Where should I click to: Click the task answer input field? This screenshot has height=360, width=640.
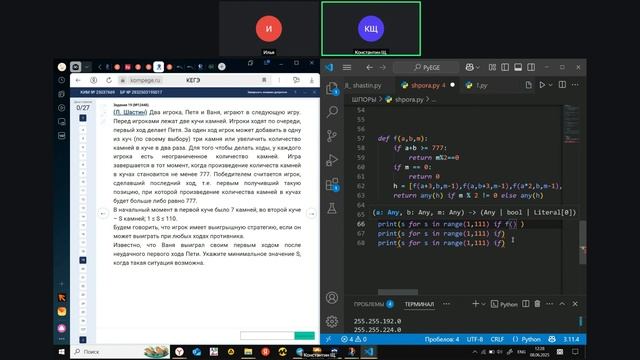click(x=267, y=336)
